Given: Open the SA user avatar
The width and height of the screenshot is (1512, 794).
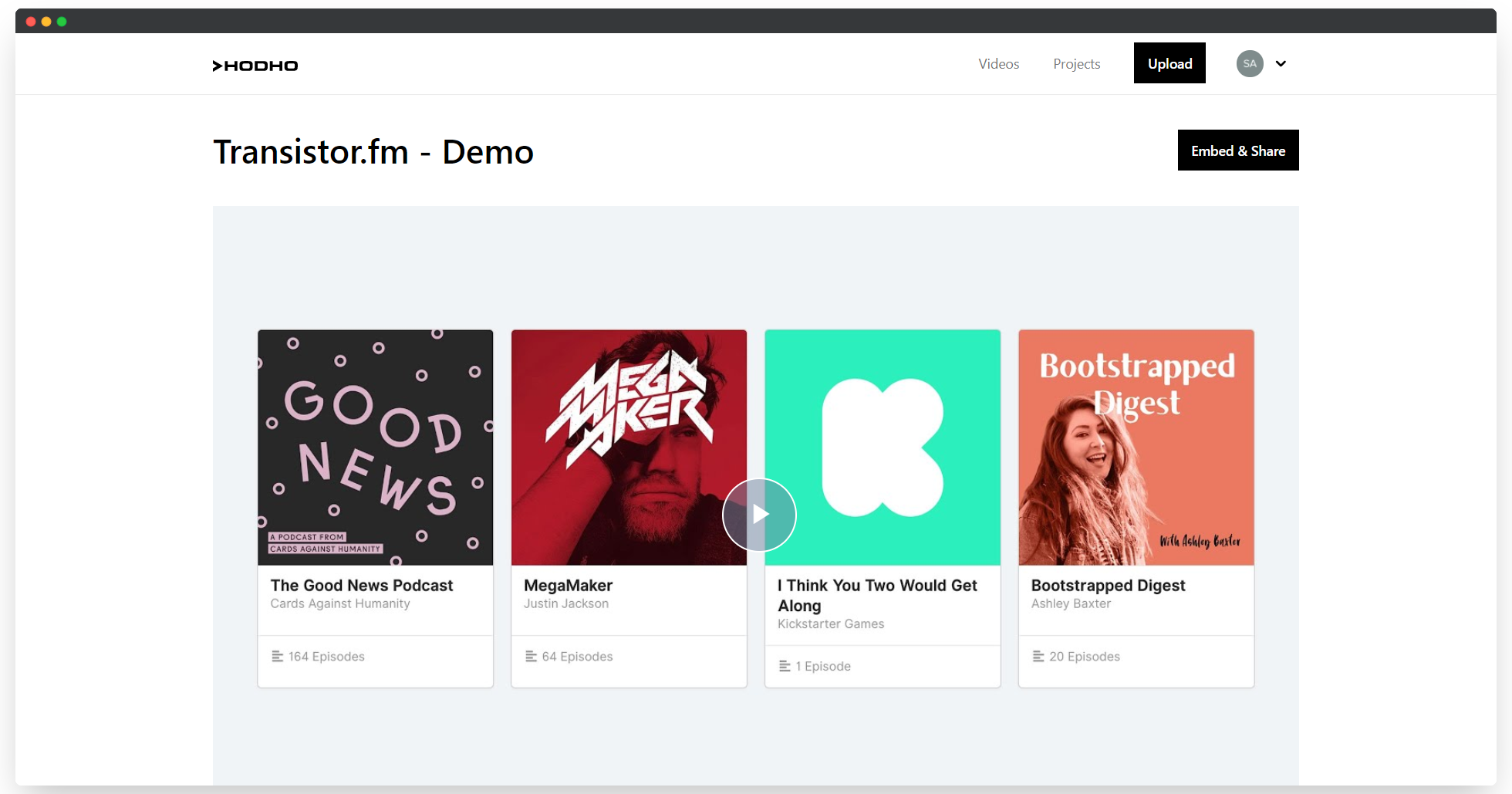Looking at the screenshot, I should 1250,63.
